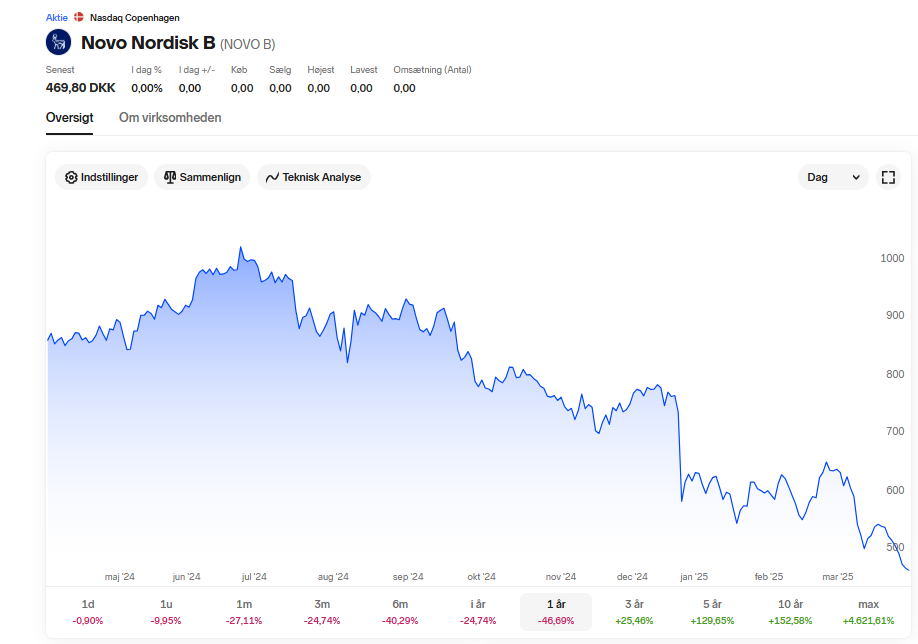Click the 469,80 DKK latest price
Viewport: 918px width, 644px height.
81,88
